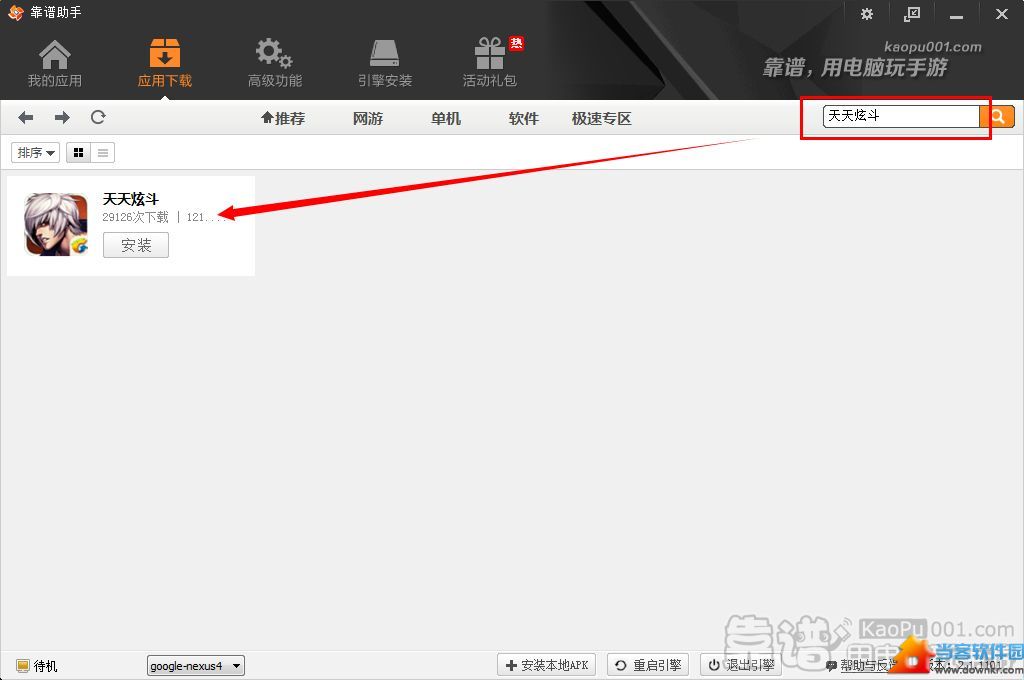The height and width of the screenshot is (680, 1024).
Task: Refresh the app download page
Action: pyautogui.click(x=98, y=118)
